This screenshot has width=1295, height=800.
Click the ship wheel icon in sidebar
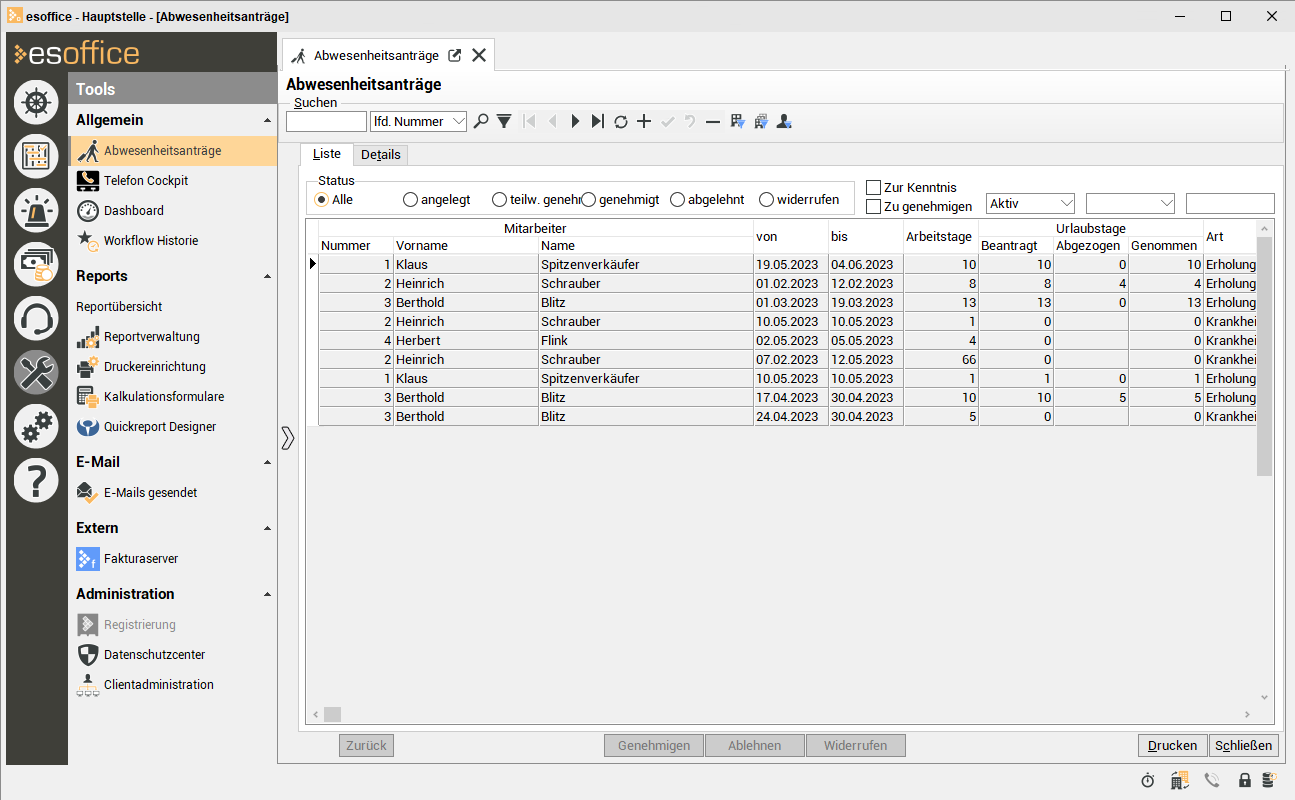coord(36,102)
